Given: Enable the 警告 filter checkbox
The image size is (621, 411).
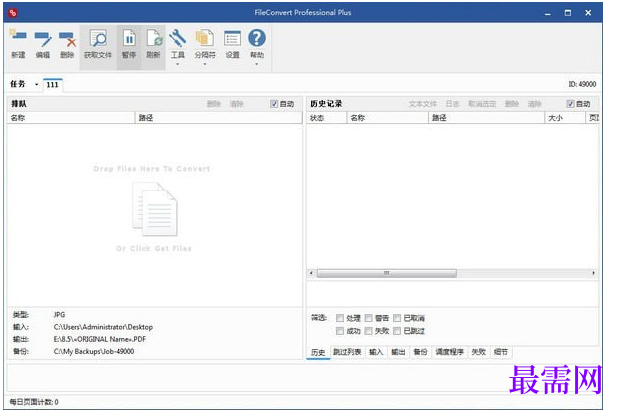Looking at the screenshot, I should click(x=368, y=318).
